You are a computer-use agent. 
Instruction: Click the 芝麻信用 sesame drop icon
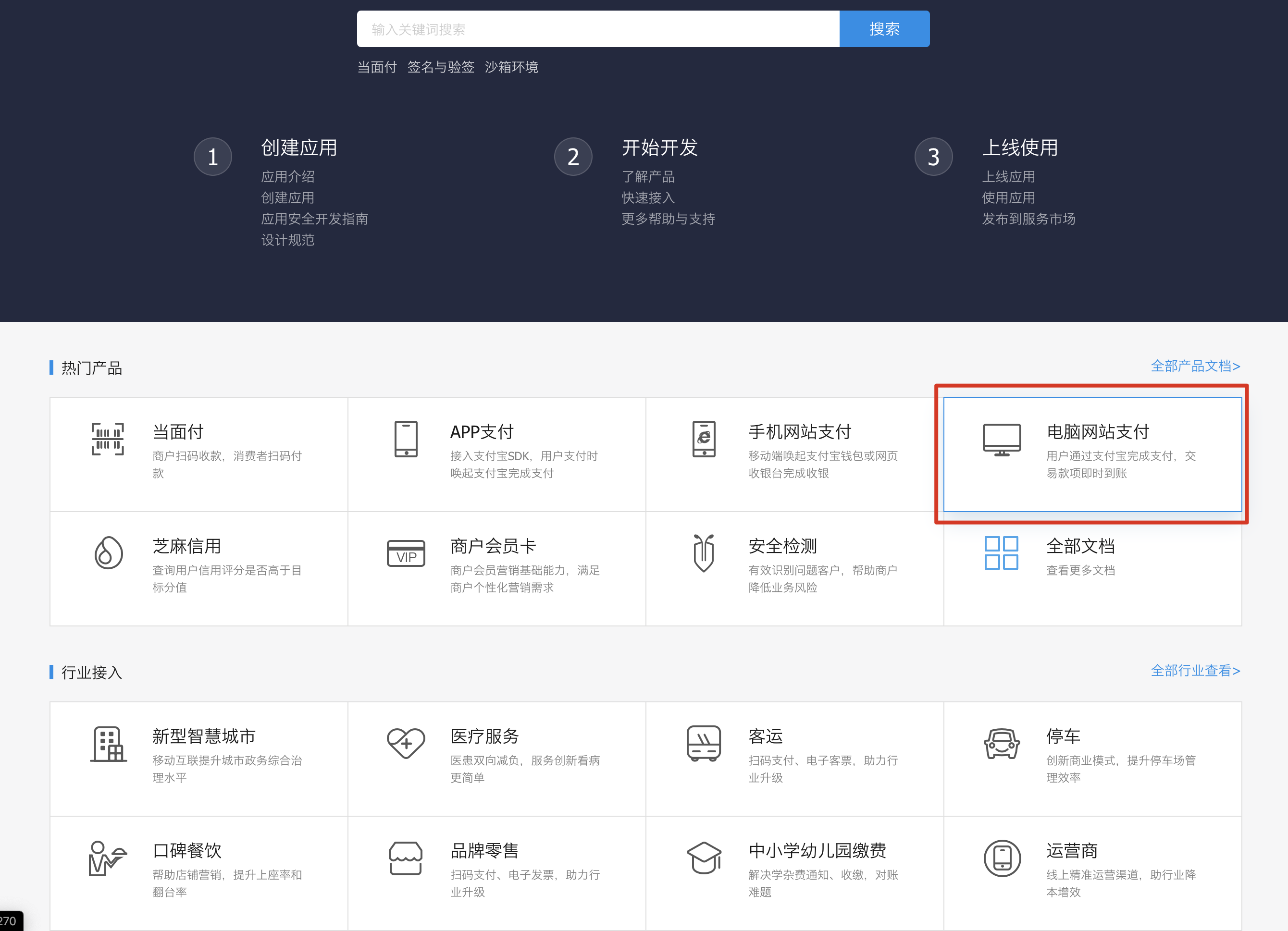click(108, 553)
